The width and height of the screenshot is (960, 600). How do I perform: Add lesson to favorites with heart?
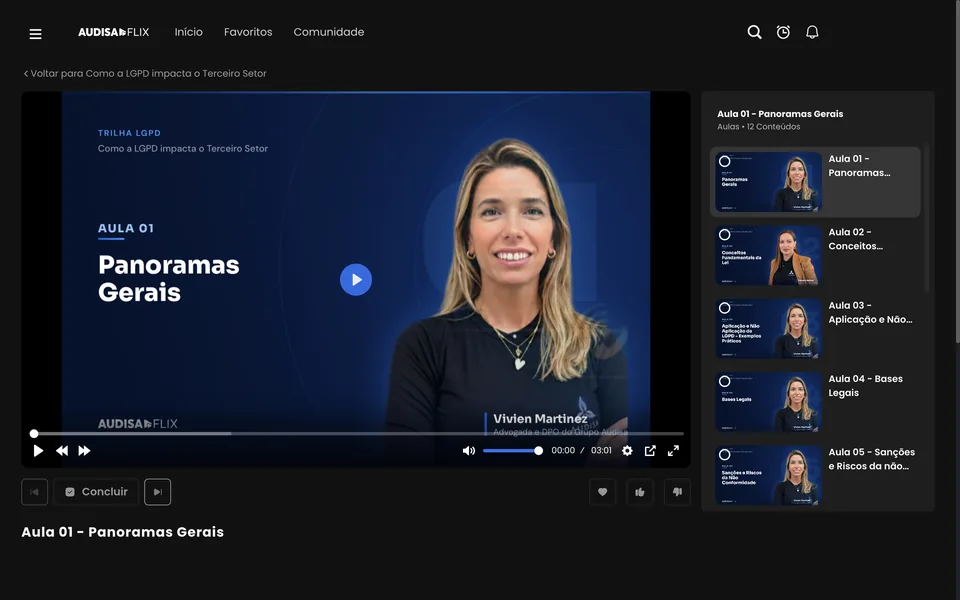pyautogui.click(x=602, y=492)
